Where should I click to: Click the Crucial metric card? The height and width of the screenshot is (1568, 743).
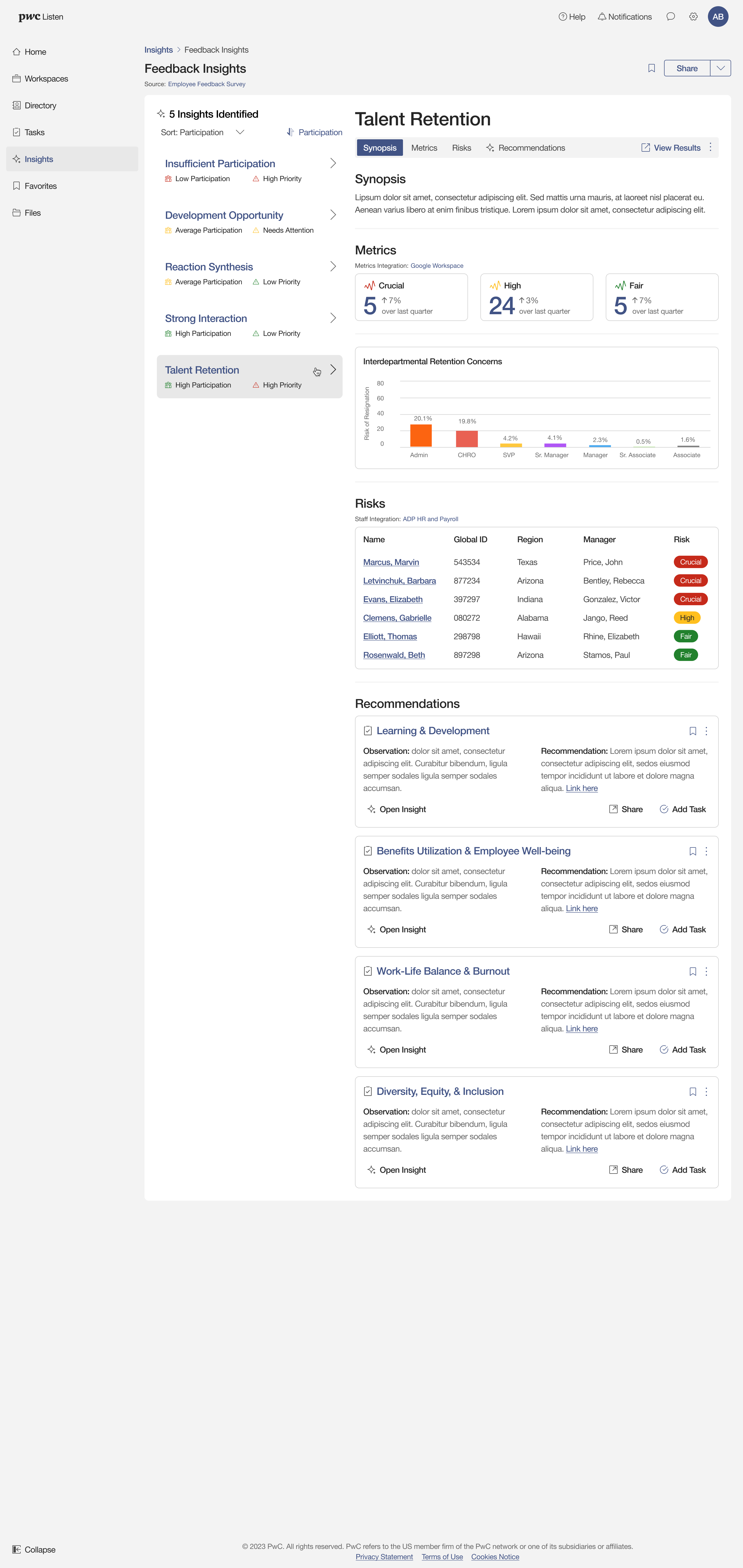click(411, 297)
